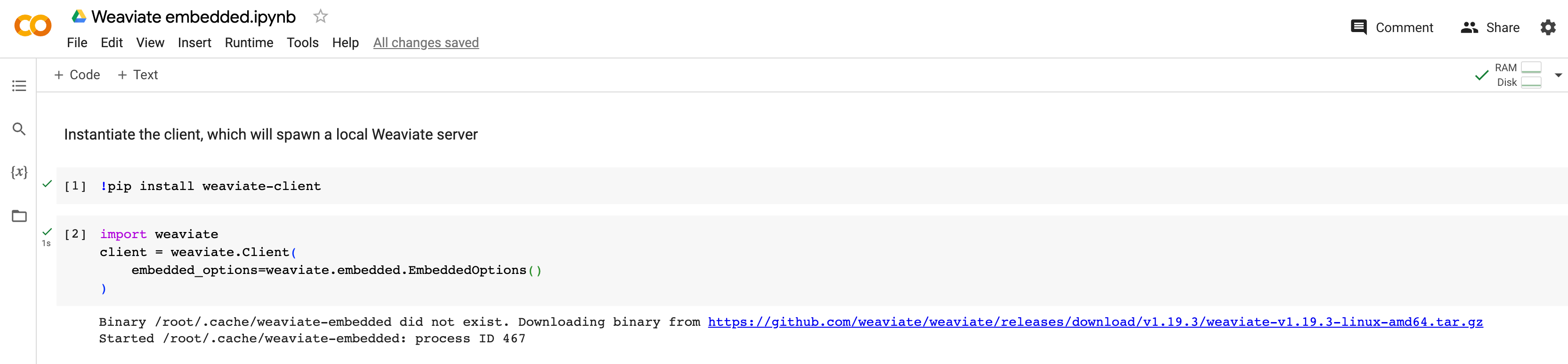Open notebook settings gear
The height and width of the screenshot is (364, 1568).
1547,27
